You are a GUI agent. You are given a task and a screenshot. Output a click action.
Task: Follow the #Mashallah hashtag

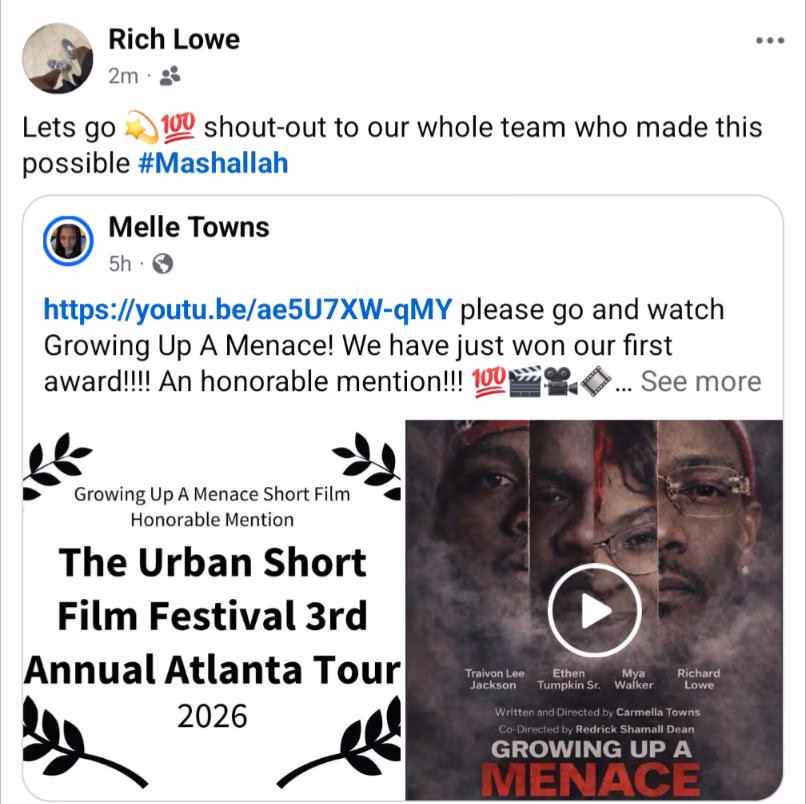(x=213, y=163)
